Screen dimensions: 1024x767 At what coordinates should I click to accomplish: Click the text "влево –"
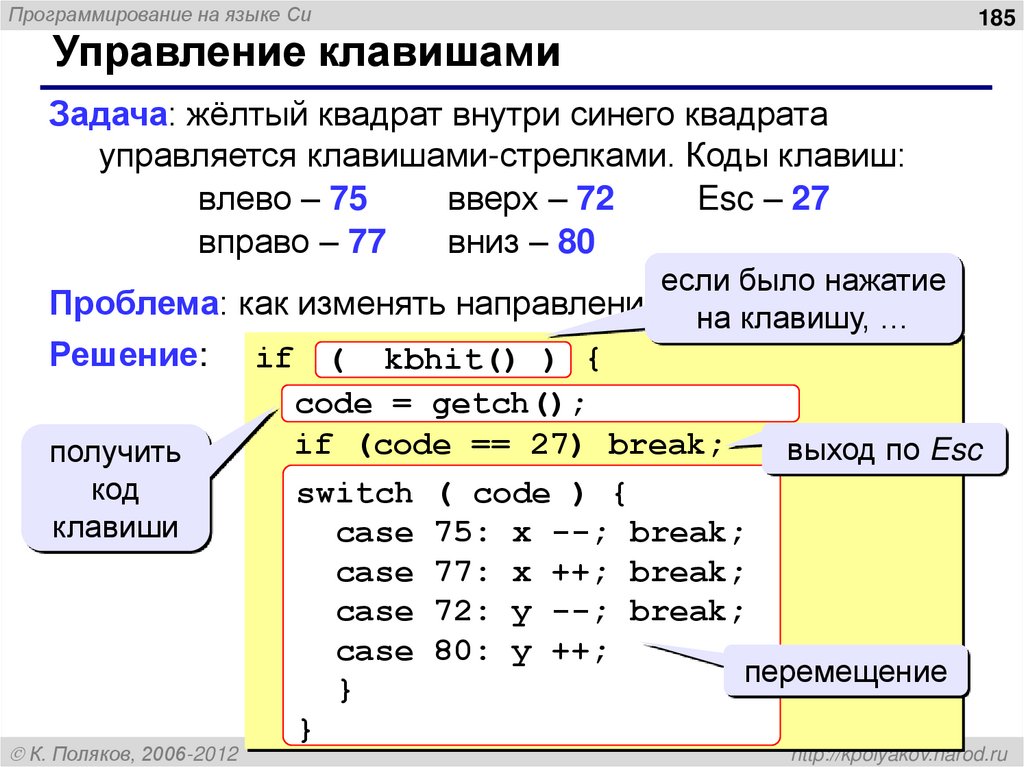pos(259,199)
